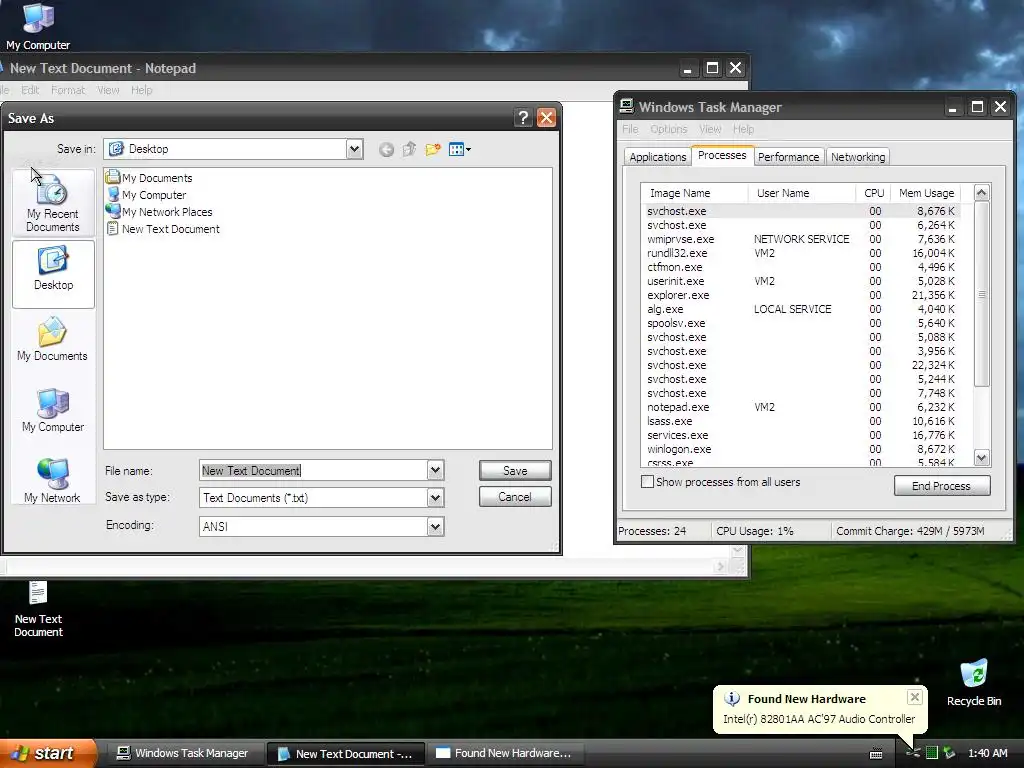Click the on-screen keyboard tray icon

click(x=876, y=754)
